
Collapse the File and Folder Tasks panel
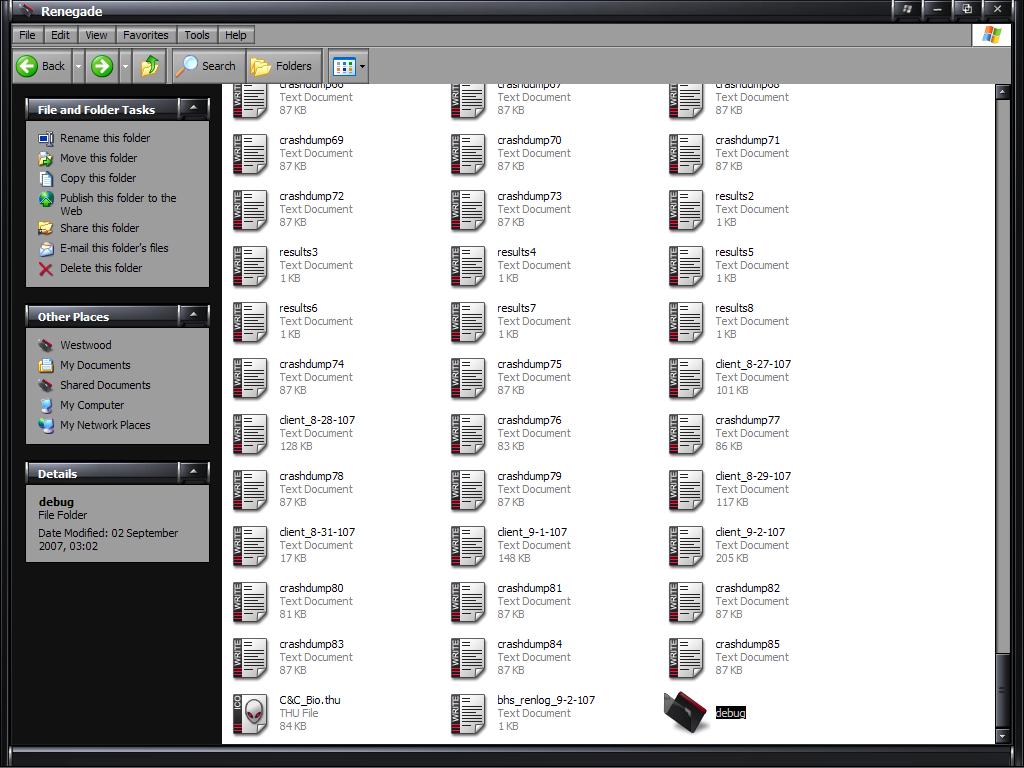coord(193,108)
